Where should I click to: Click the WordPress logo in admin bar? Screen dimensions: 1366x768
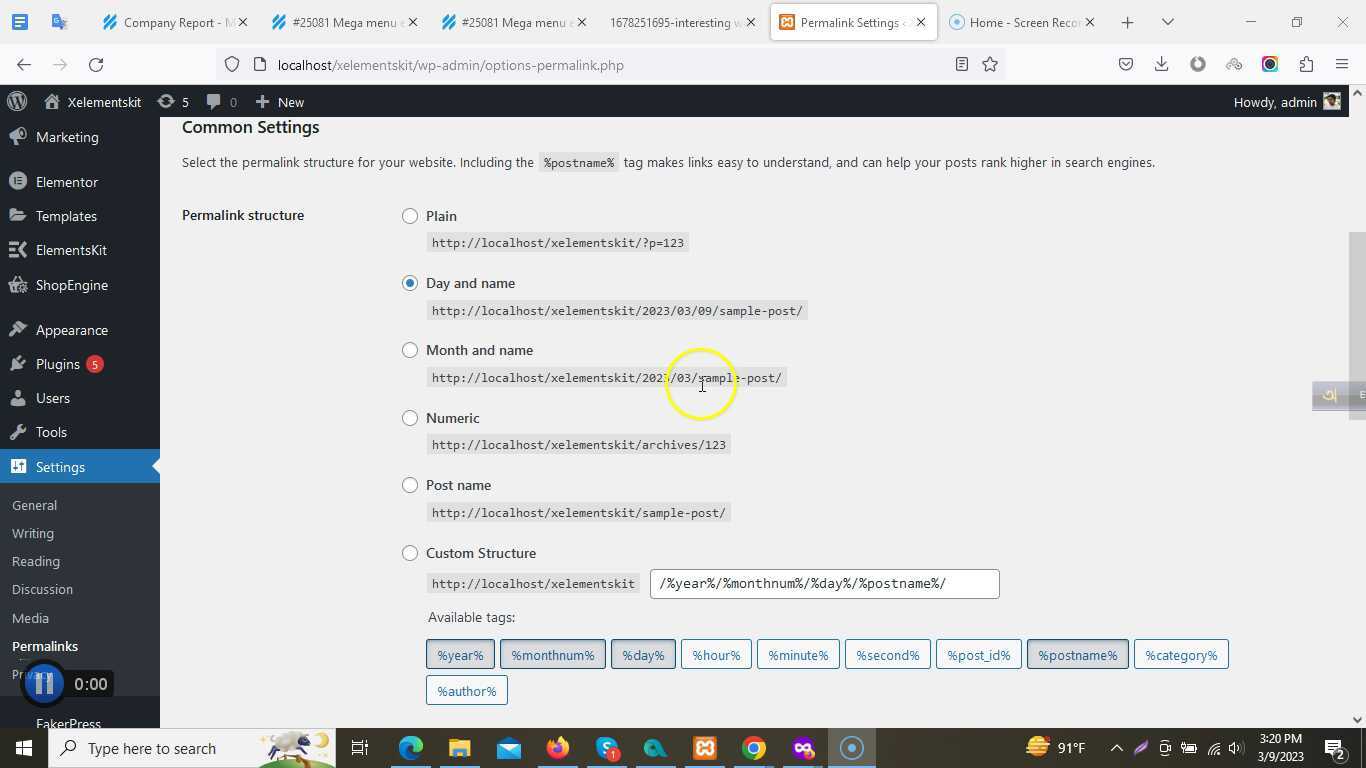click(16, 101)
